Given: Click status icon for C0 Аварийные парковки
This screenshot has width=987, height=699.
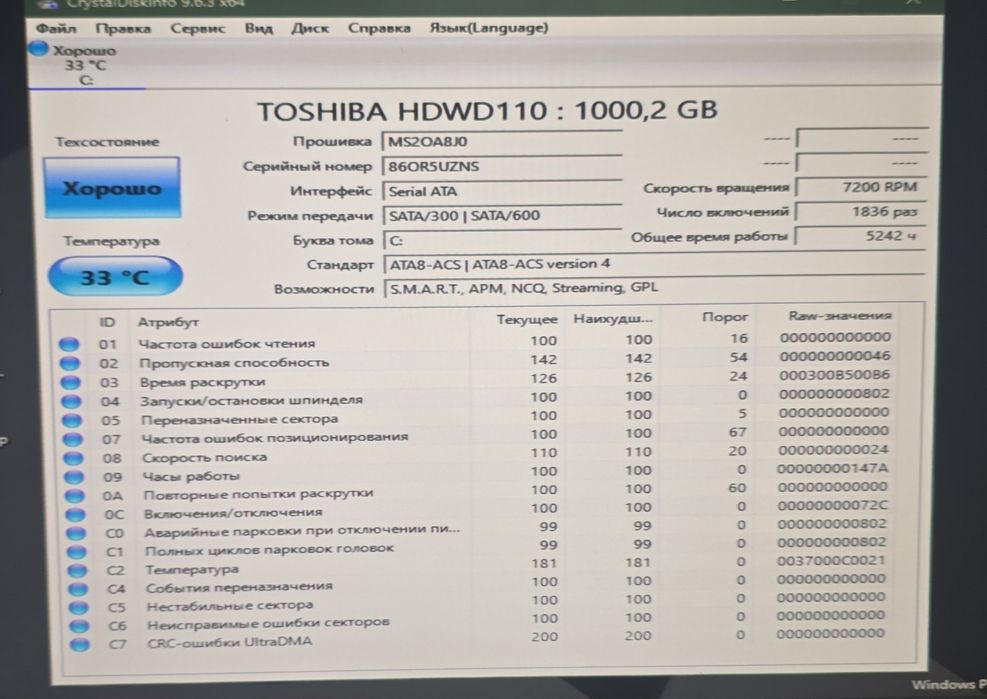Looking at the screenshot, I should point(76,533).
